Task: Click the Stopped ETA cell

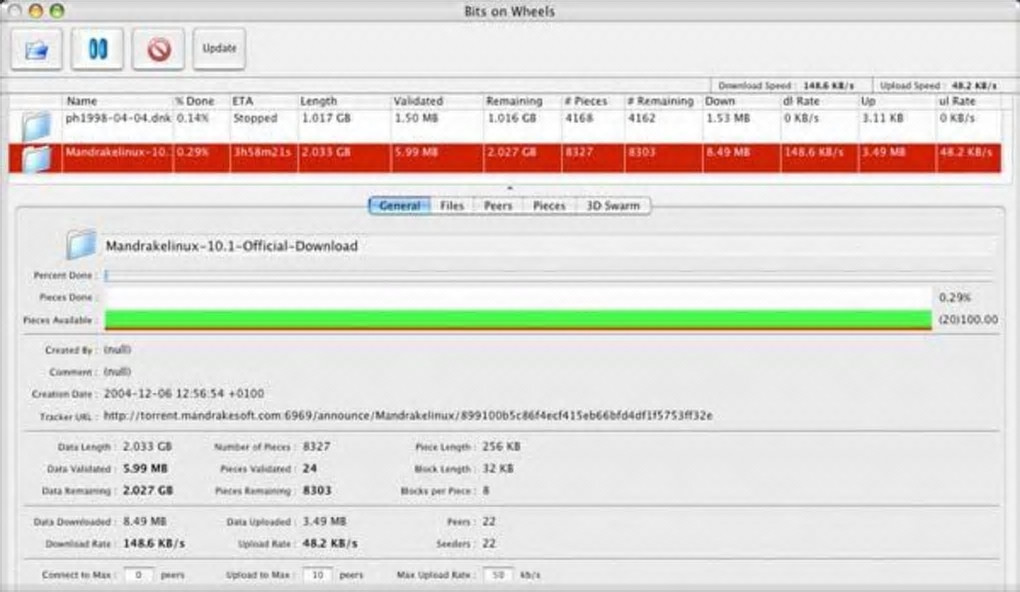Action: [255, 118]
